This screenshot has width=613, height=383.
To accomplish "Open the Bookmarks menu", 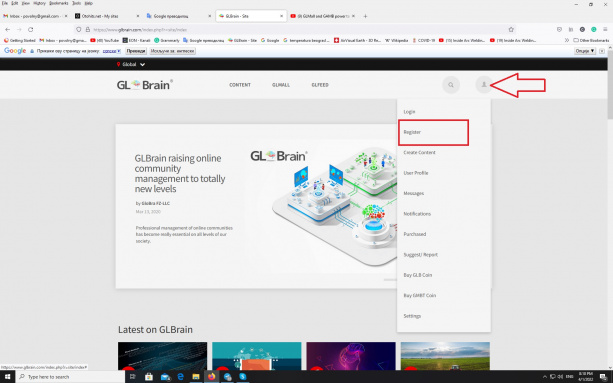I will click(x=59, y=3).
